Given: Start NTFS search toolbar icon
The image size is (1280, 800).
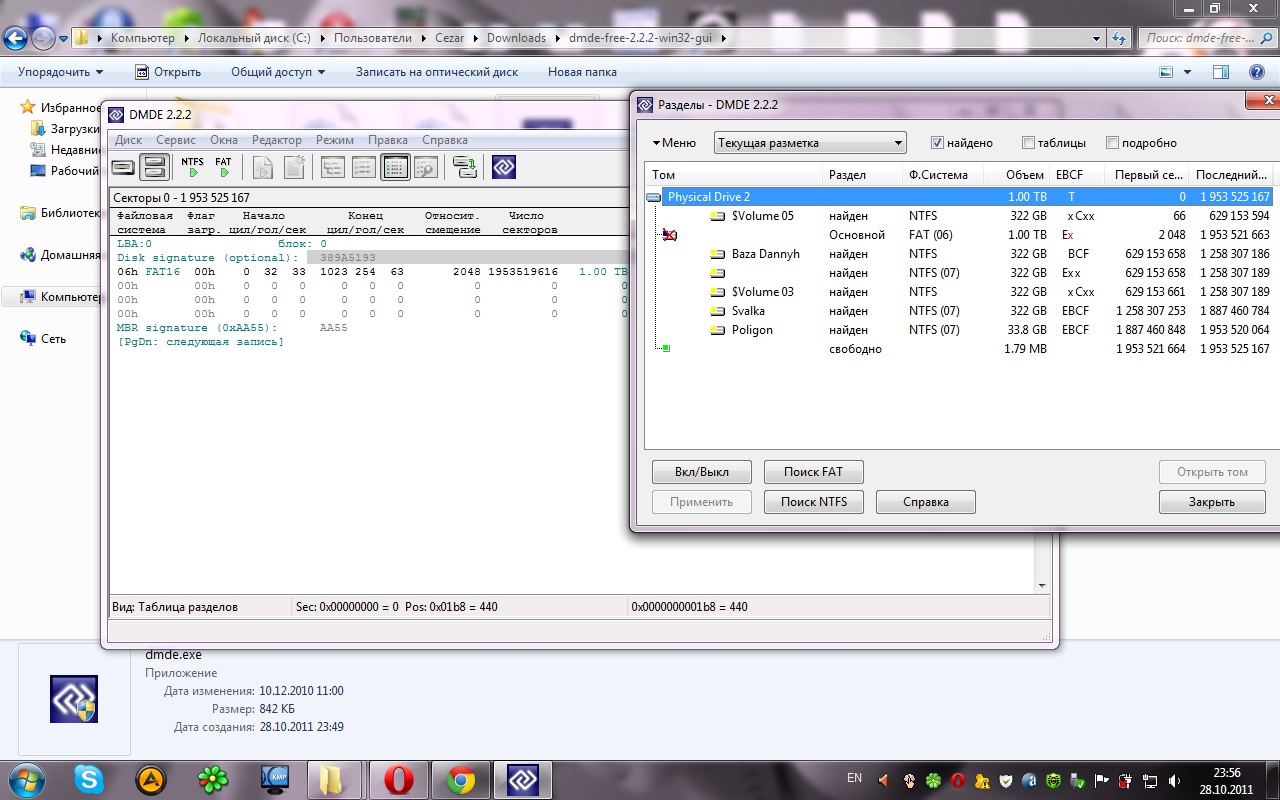Looking at the screenshot, I should 193,167.
